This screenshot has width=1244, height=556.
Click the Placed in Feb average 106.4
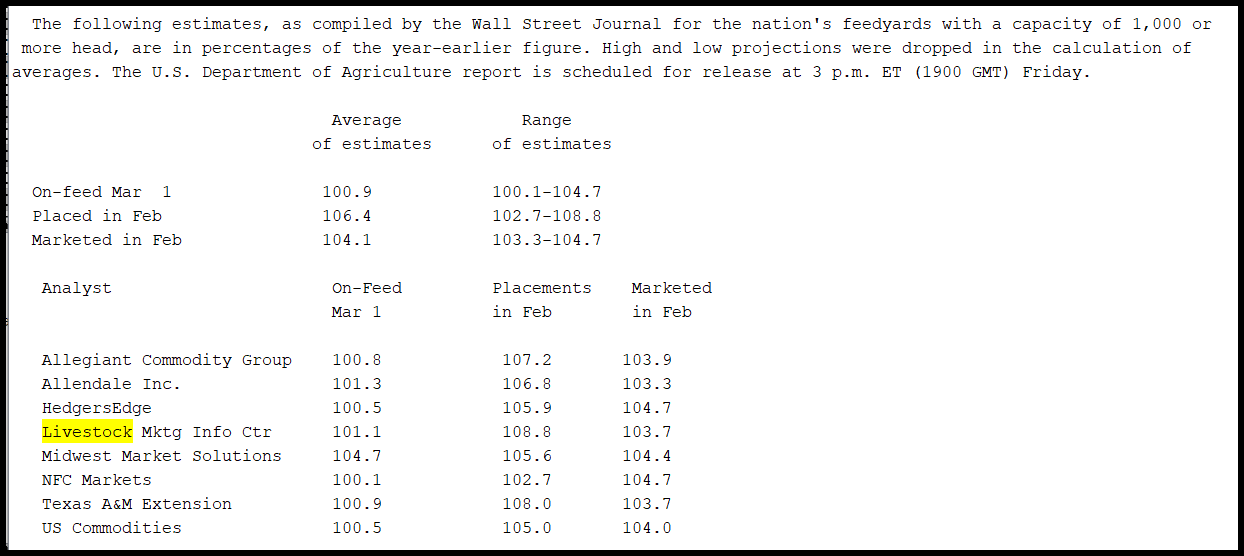[347, 216]
